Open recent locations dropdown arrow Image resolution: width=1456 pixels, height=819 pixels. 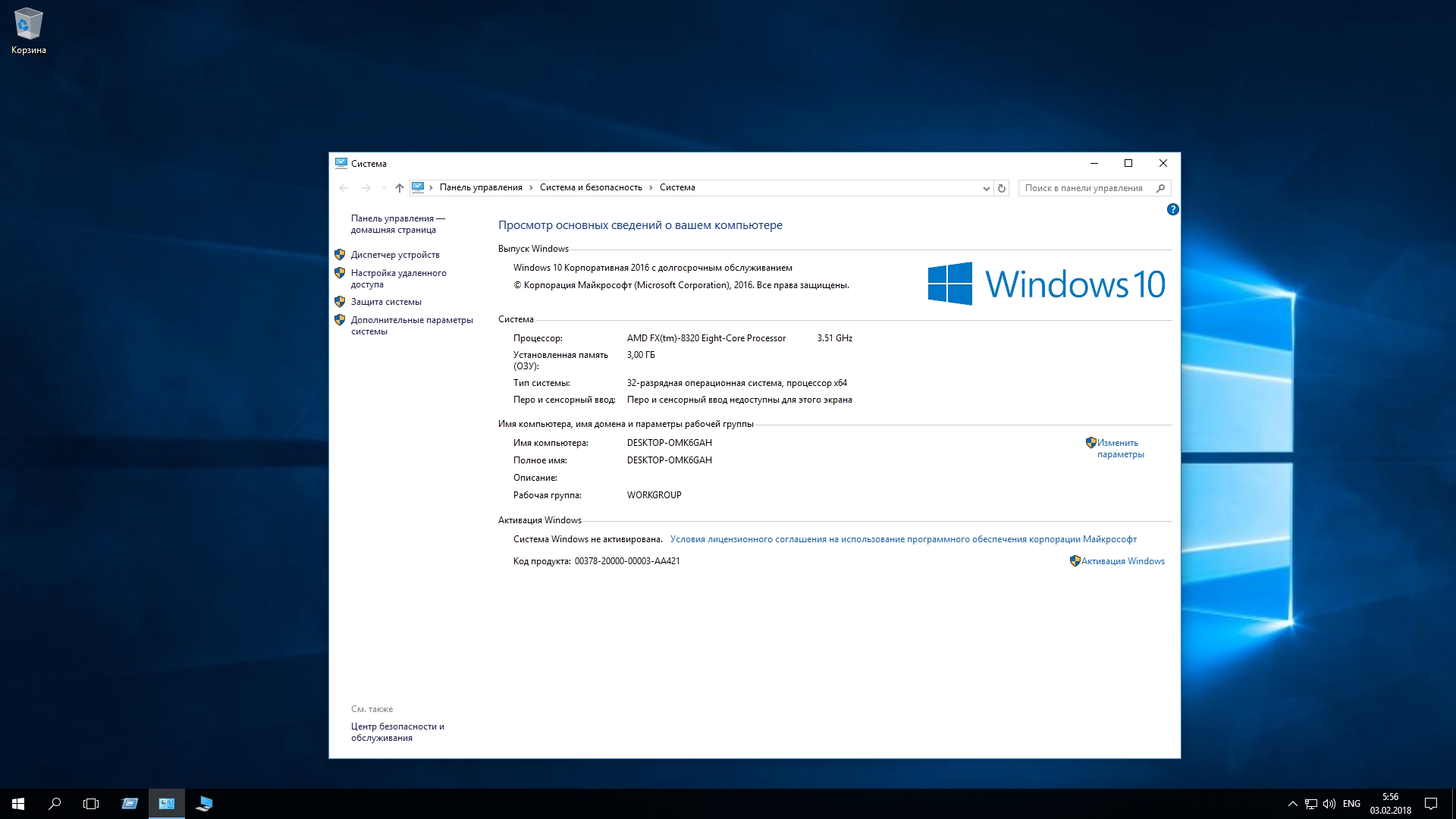pos(384,188)
